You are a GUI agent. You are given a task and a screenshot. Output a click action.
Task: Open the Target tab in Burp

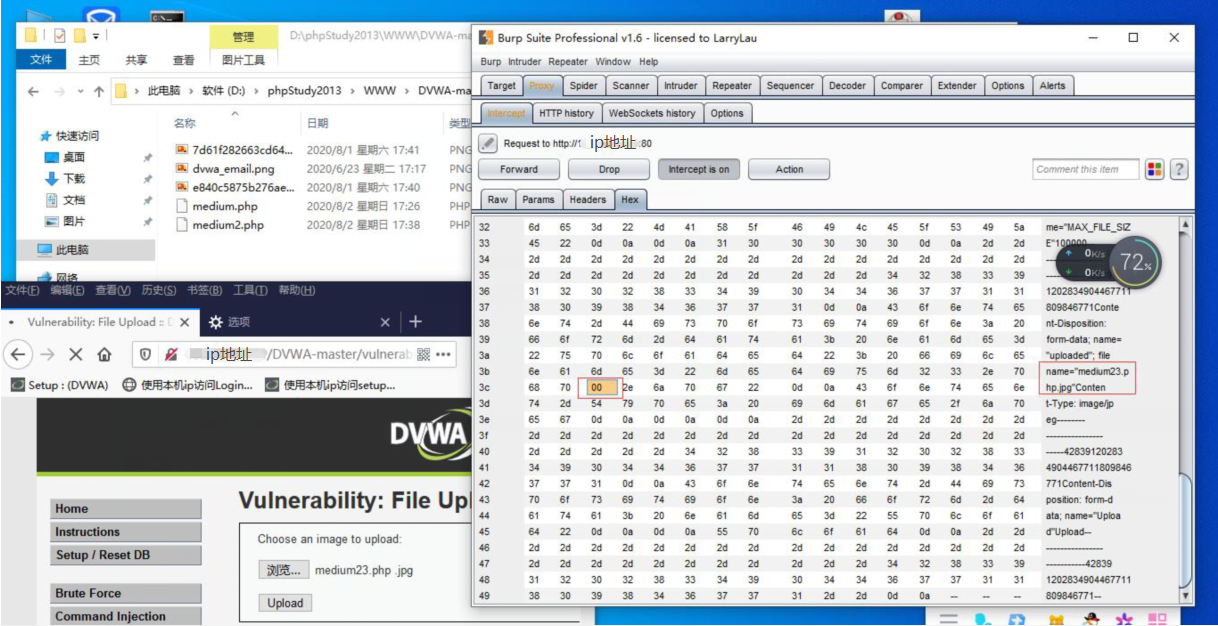coord(501,85)
